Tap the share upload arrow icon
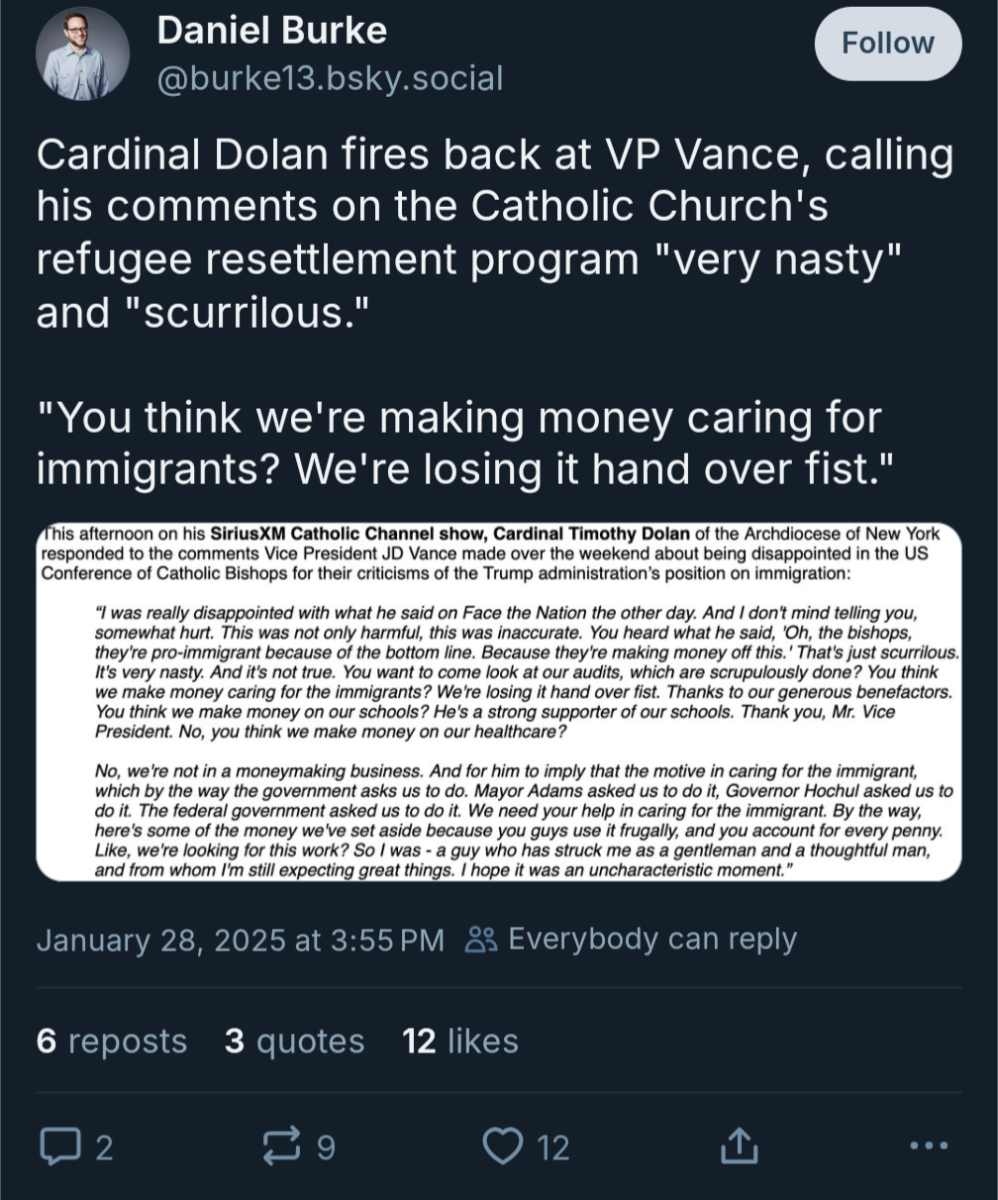Image resolution: width=998 pixels, height=1200 pixels. (x=735, y=1146)
